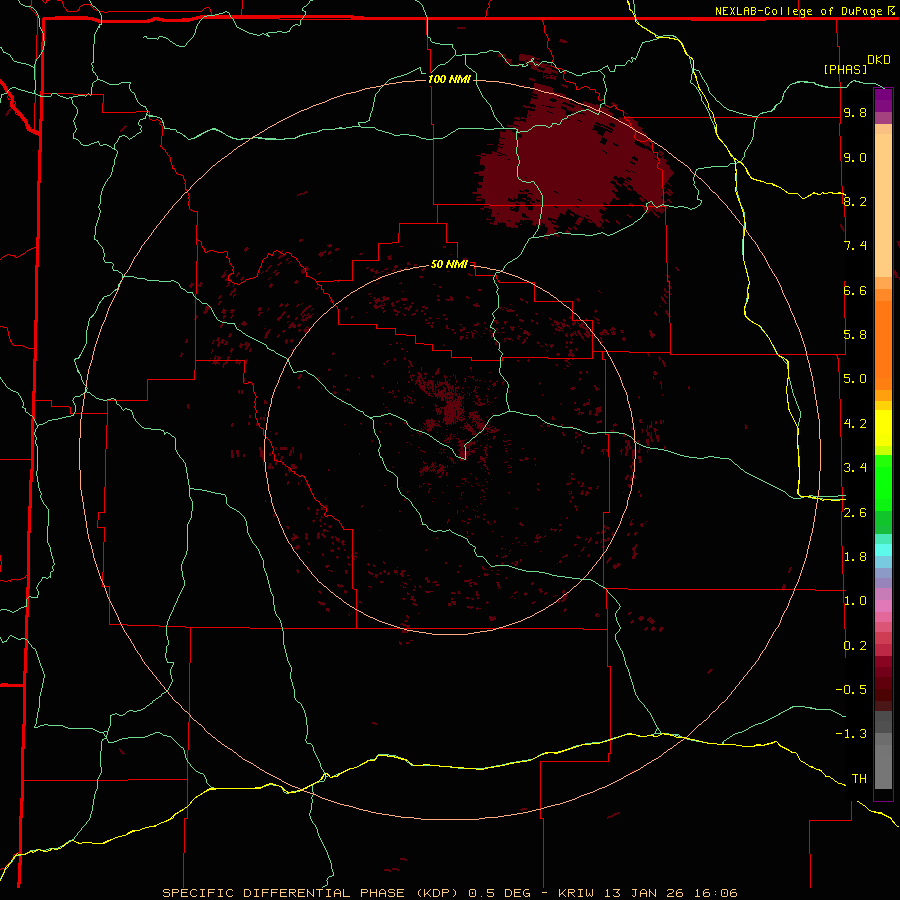
Task: Click the large dark red KDP echo region
Action: coord(574,164)
